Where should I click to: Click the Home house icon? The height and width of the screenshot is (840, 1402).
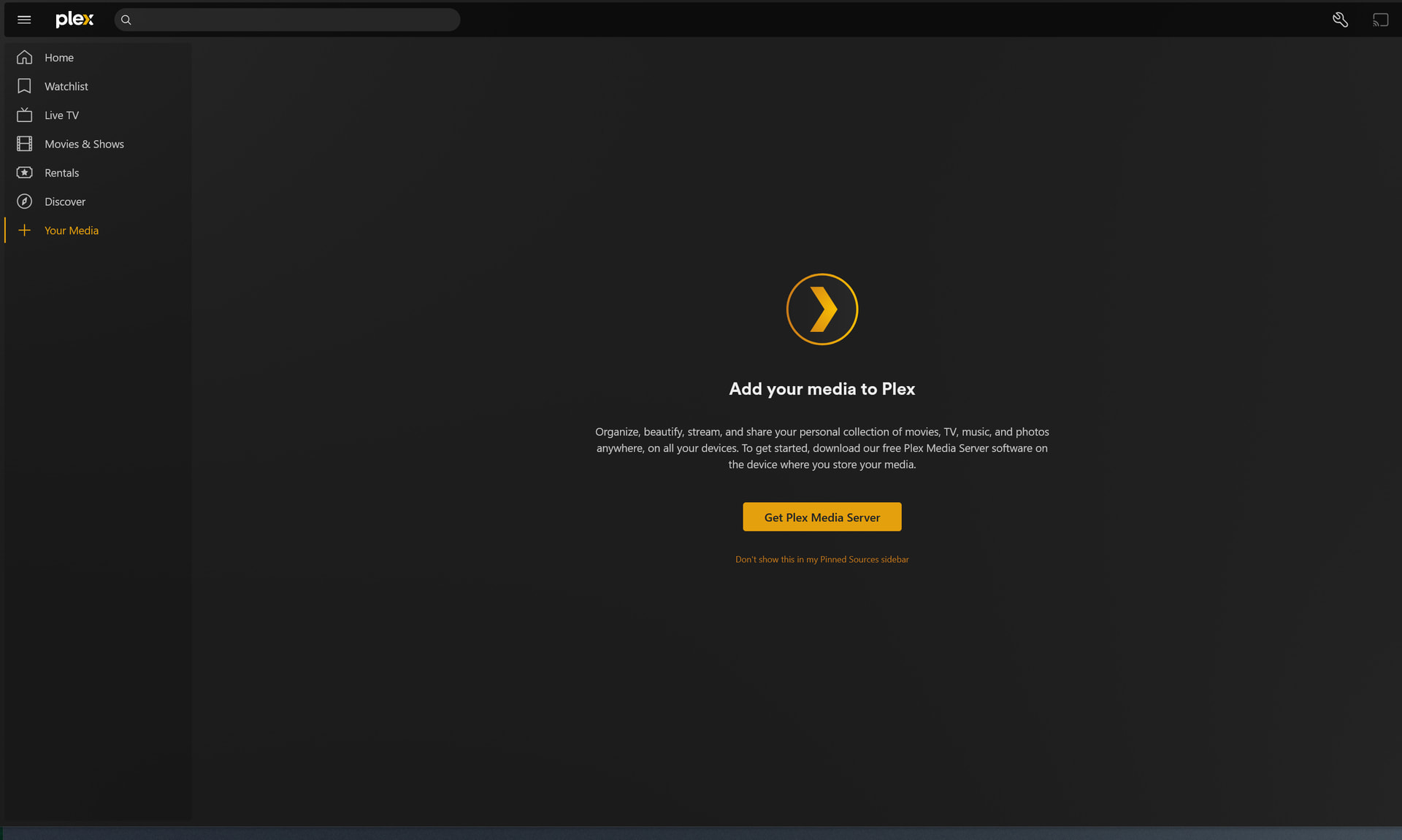pos(24,58)
